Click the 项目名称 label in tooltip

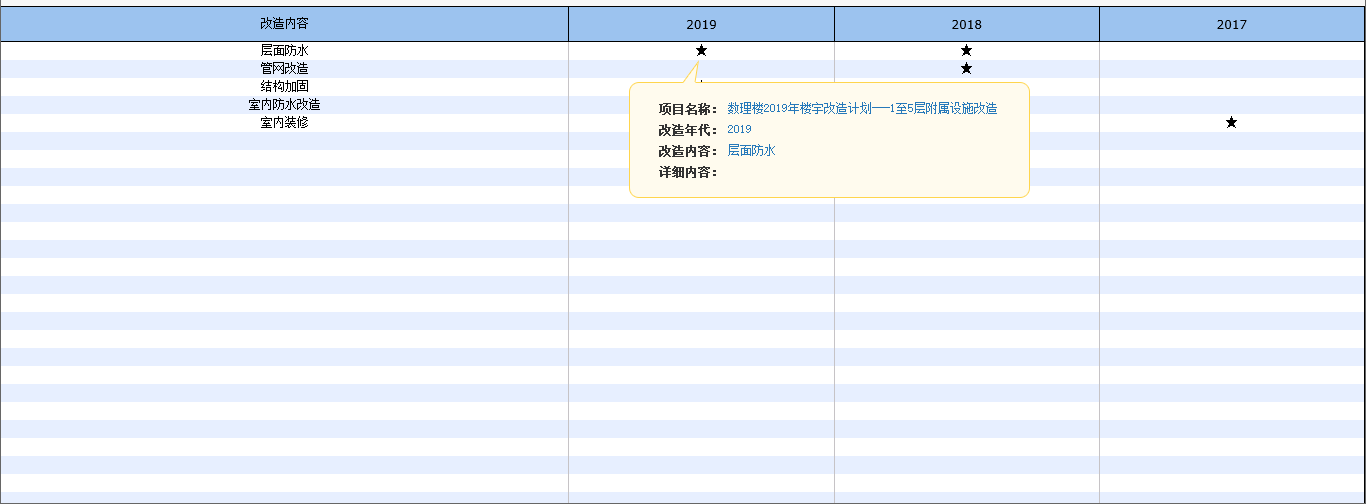pyautogui.click(x=687, y=108)
